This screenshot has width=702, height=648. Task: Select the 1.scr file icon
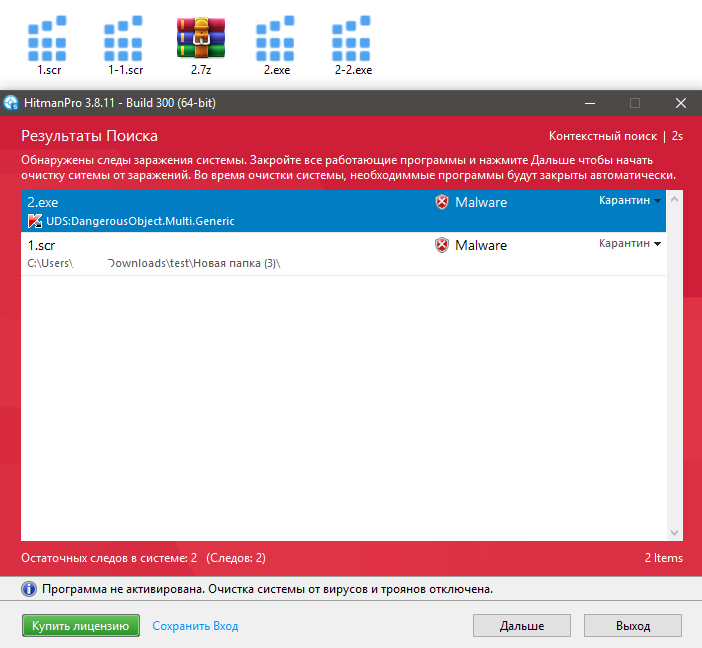click(47, 39)
